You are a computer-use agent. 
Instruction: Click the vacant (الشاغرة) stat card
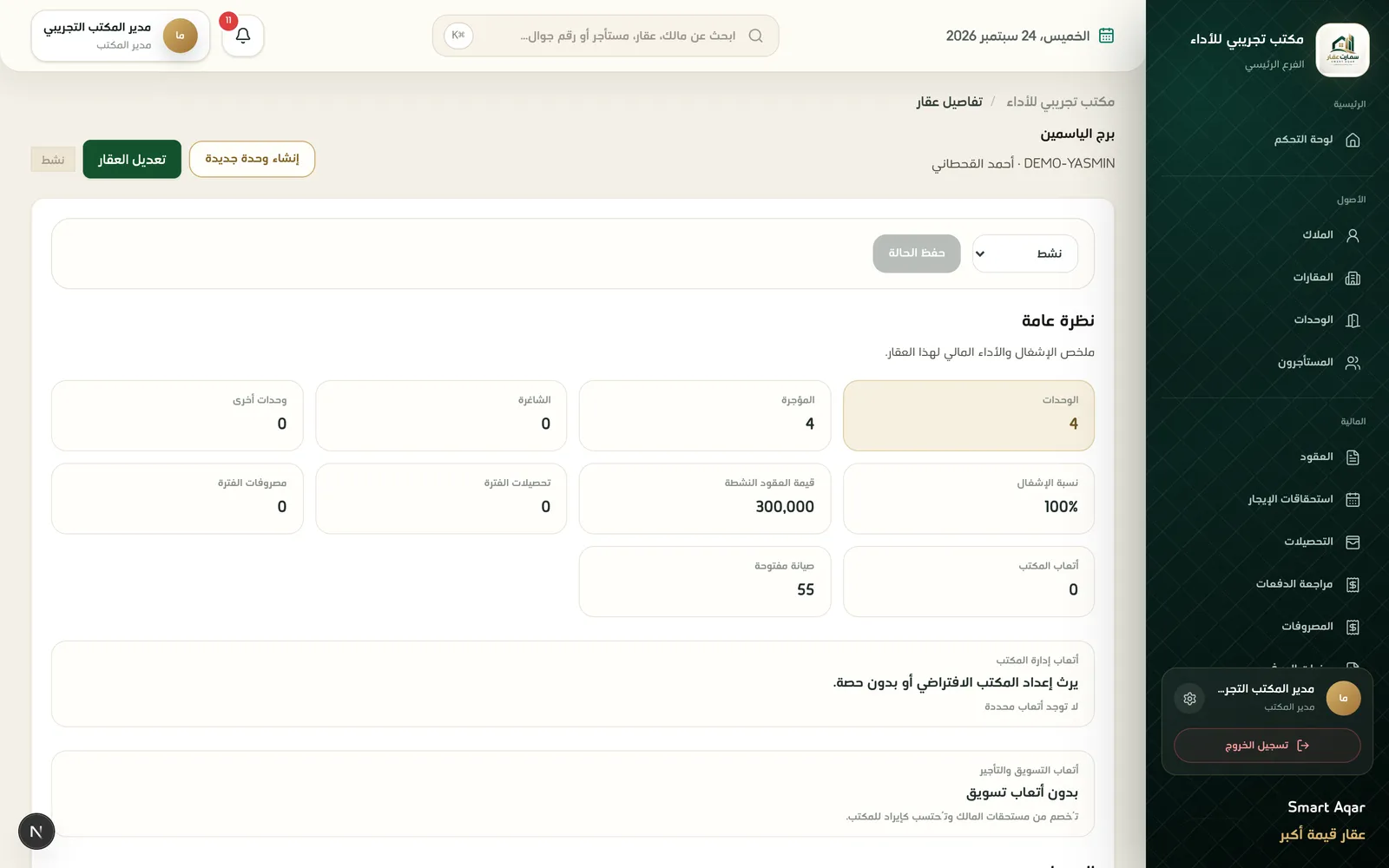(441, 416)
